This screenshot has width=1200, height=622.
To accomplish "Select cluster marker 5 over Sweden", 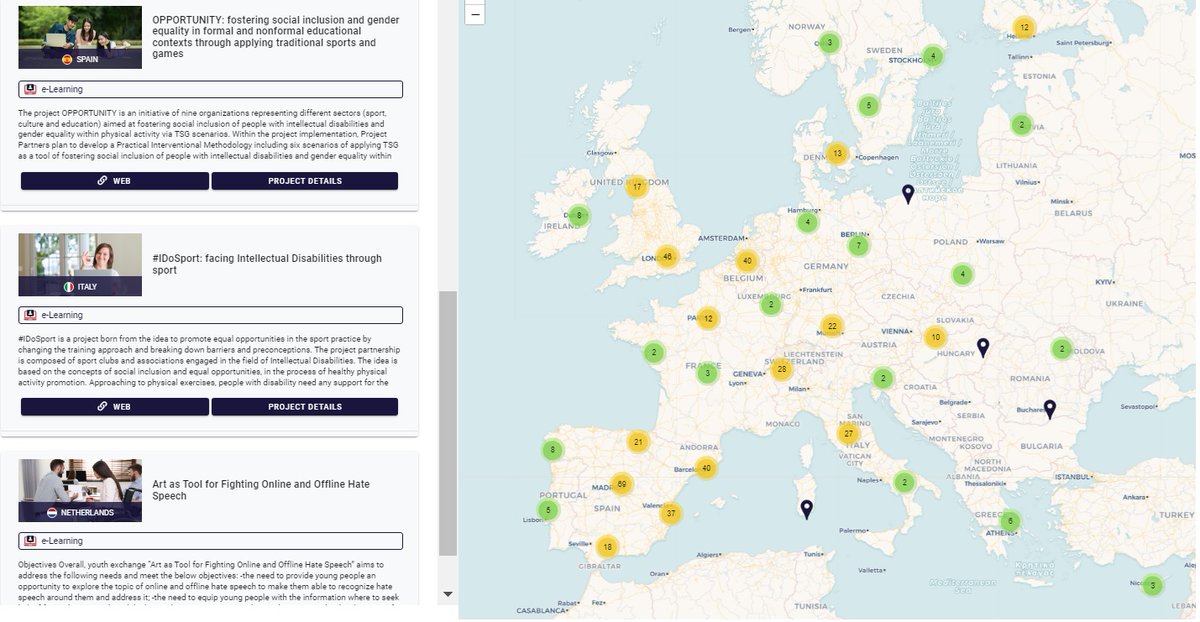I will click(869, 105).
